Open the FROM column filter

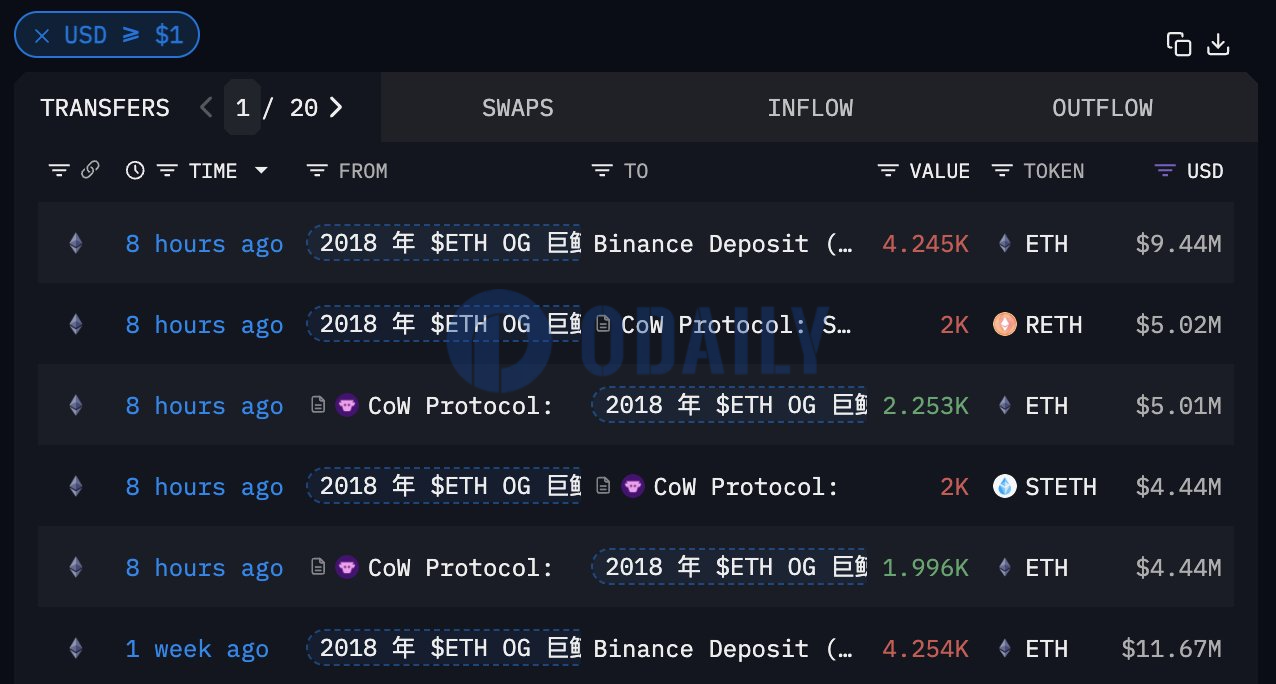click(317, 171)
